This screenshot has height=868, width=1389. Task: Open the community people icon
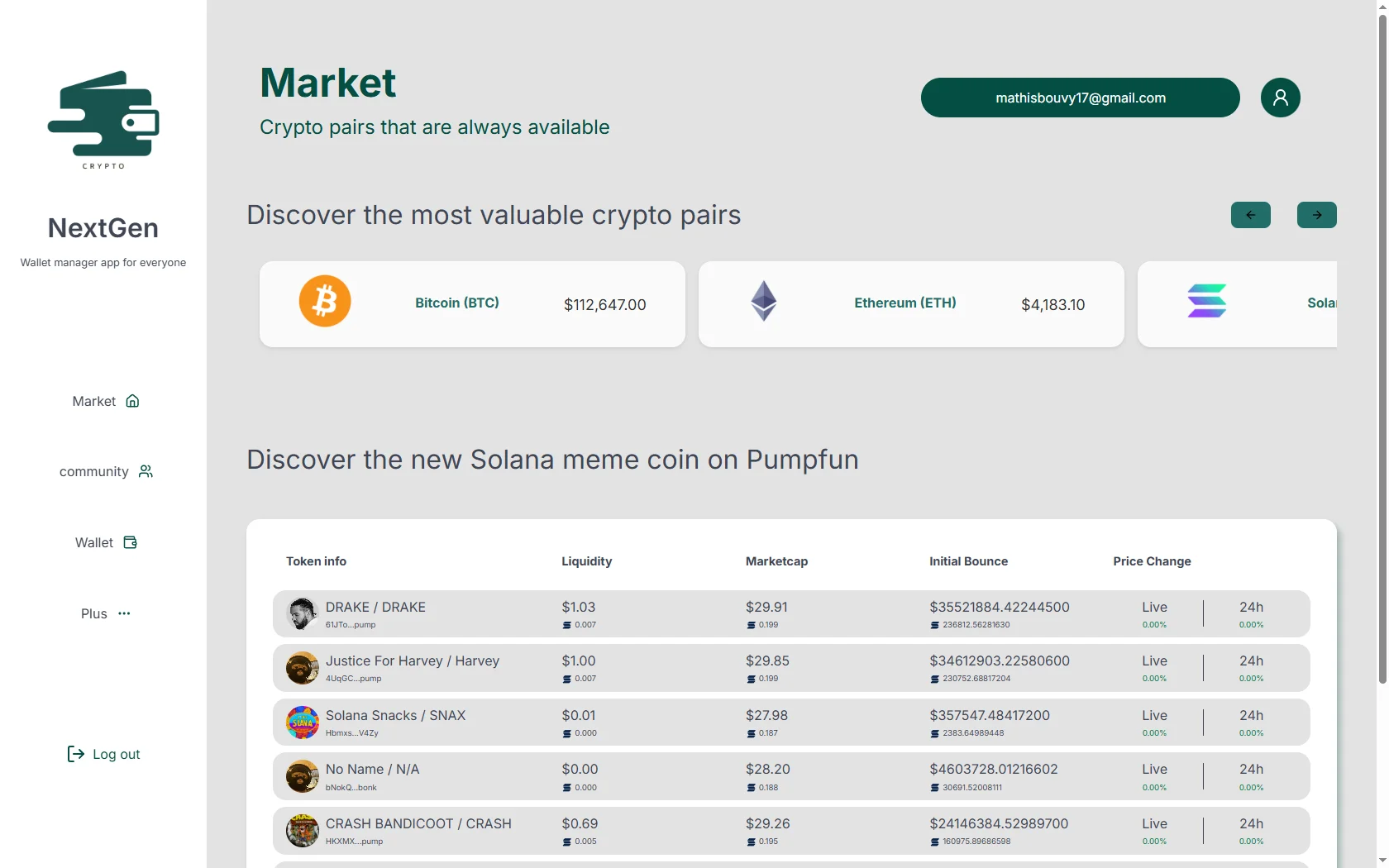[x=146, y=471]
